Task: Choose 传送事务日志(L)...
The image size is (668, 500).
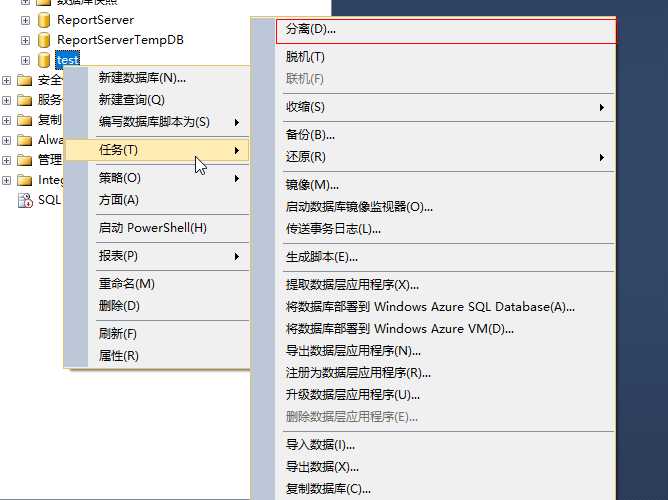Action: tap(434, 230)
